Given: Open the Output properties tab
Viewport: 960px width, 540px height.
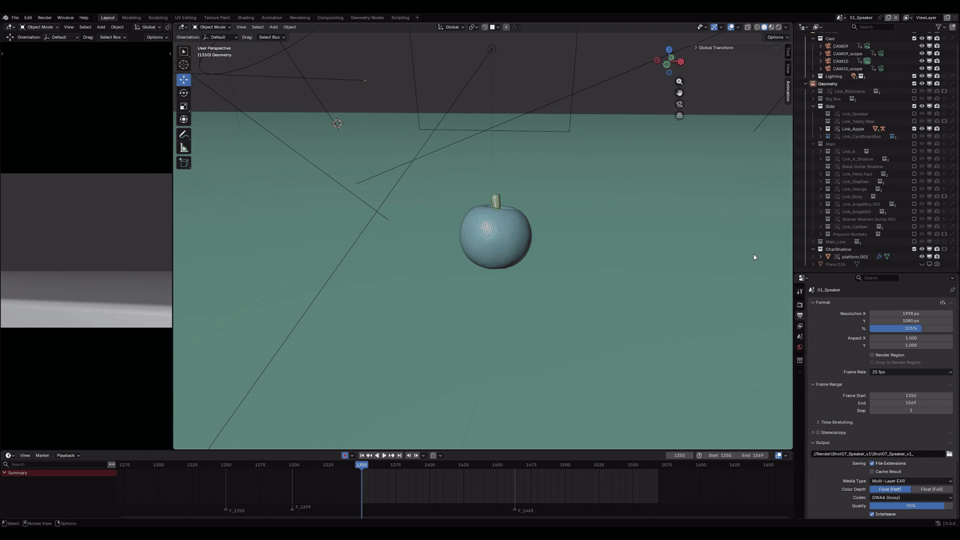Looking at the screenshot, I should (800, 315).
